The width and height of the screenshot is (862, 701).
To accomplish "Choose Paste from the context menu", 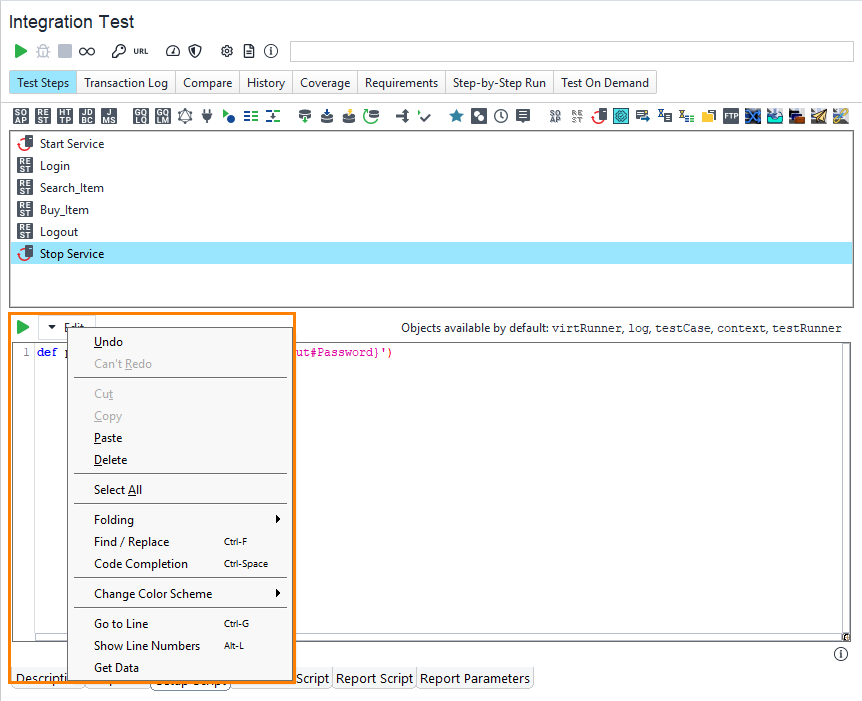I will [x=107, y=437].
